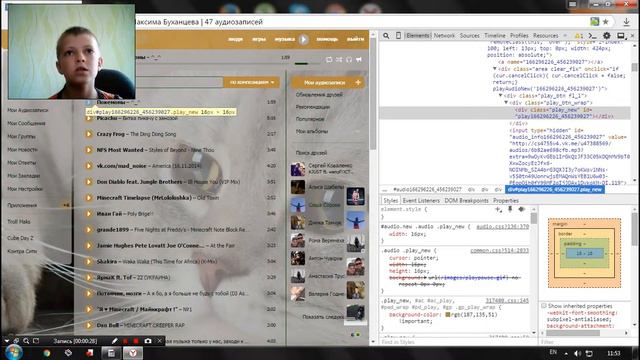Play the grande1899 Five Nights at Freddy's track
Viewport: 640px width, 360px height.
coord(89,229)
